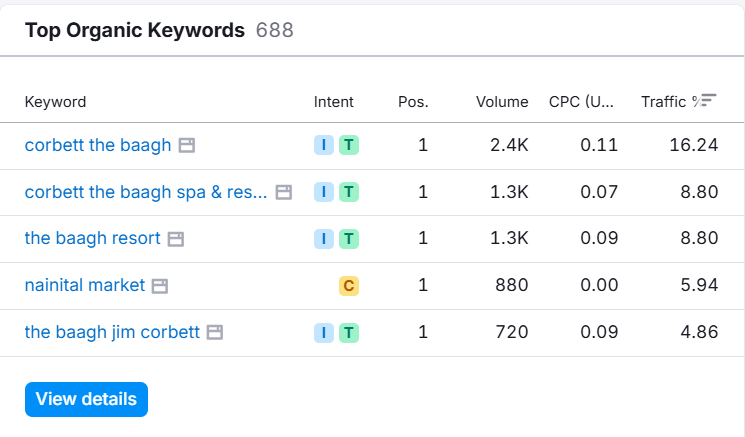Open SERP snapshot for the baagh resort
Image resolution: width=745 pixels, height=437 pixels.
(176, 239)
